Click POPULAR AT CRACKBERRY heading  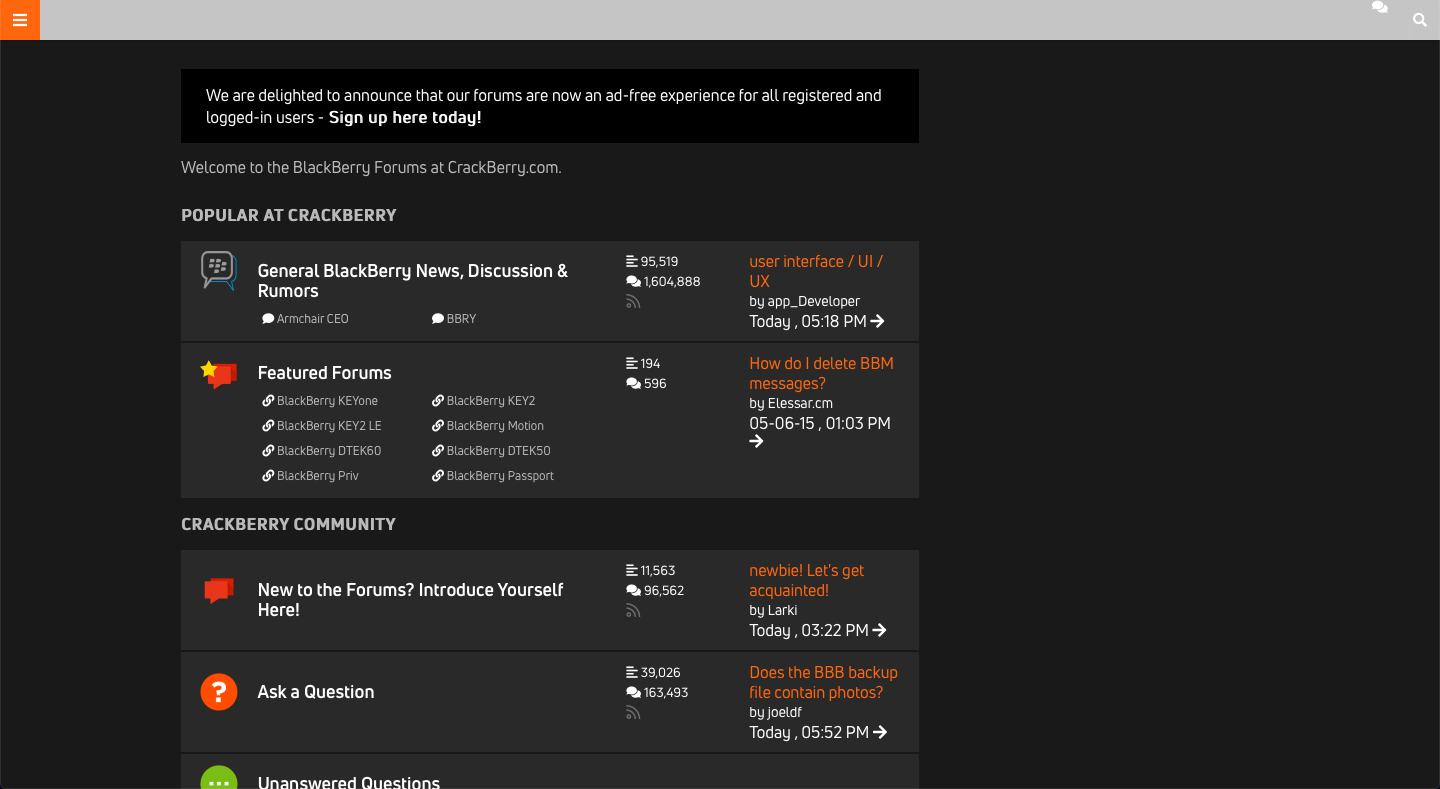pos(289,215)
